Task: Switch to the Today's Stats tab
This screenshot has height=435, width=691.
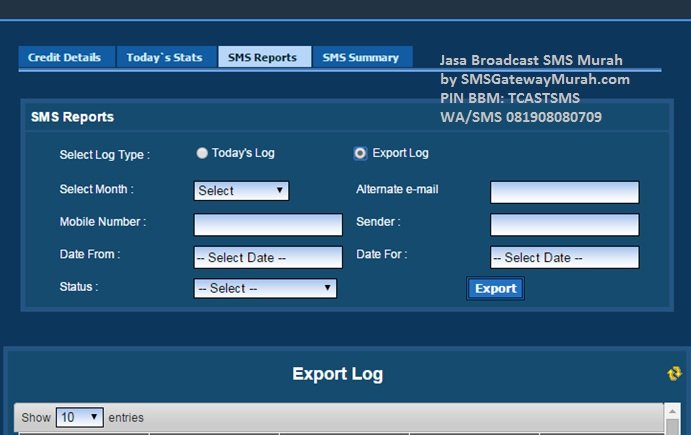Action: [166, 57]
